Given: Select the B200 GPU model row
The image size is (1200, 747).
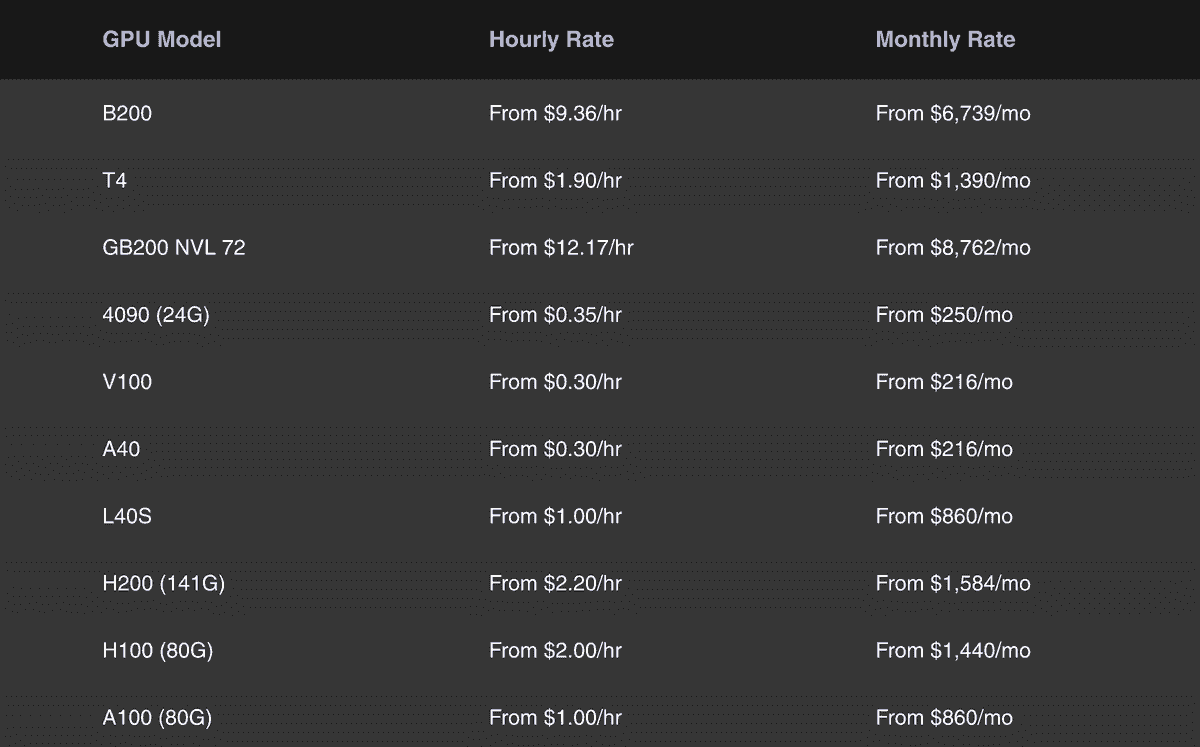Looking at the screenshot, I should pyautogui.click(x=127, y=114).
